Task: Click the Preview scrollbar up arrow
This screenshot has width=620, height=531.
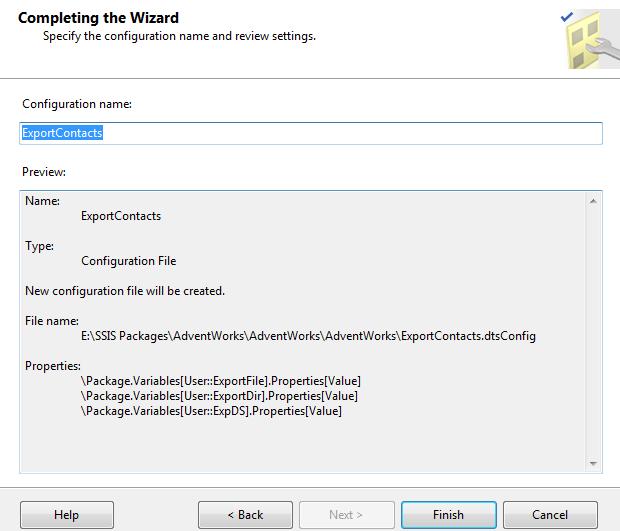Action: [x=594, y=200]
